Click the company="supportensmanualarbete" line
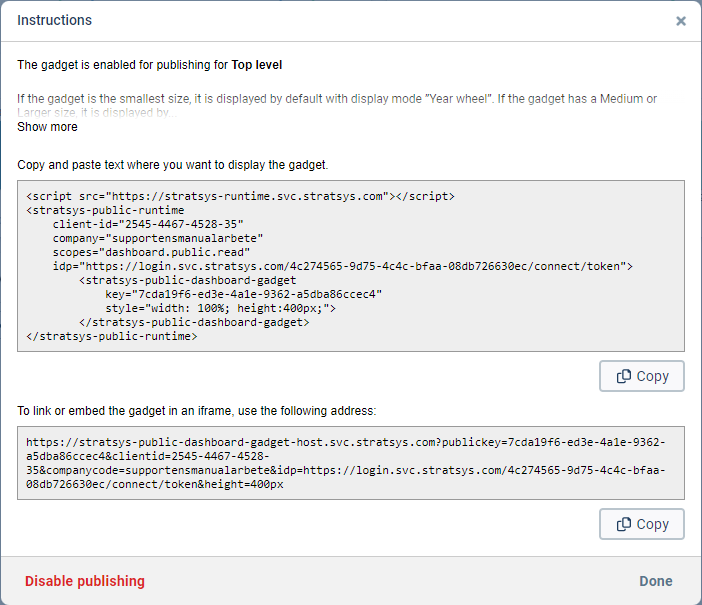 point(157,239)
